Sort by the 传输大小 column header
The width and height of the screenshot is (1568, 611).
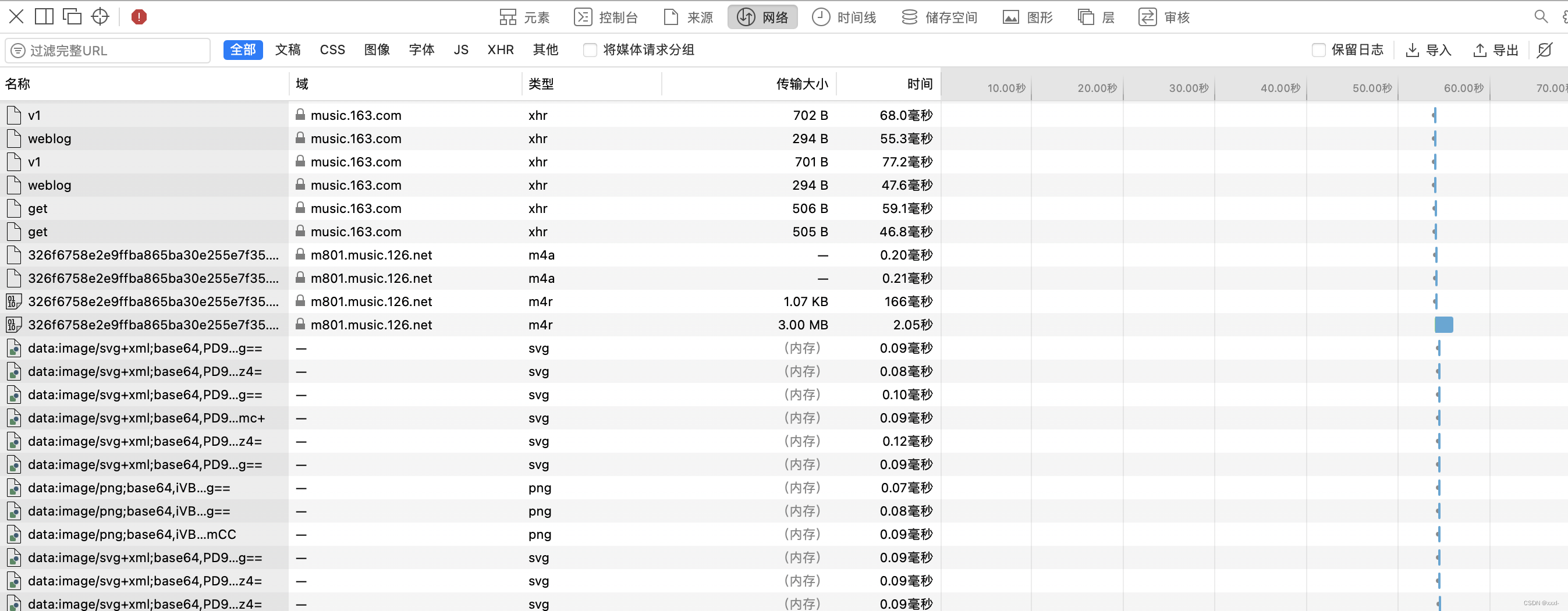click(x=748, y=84)
